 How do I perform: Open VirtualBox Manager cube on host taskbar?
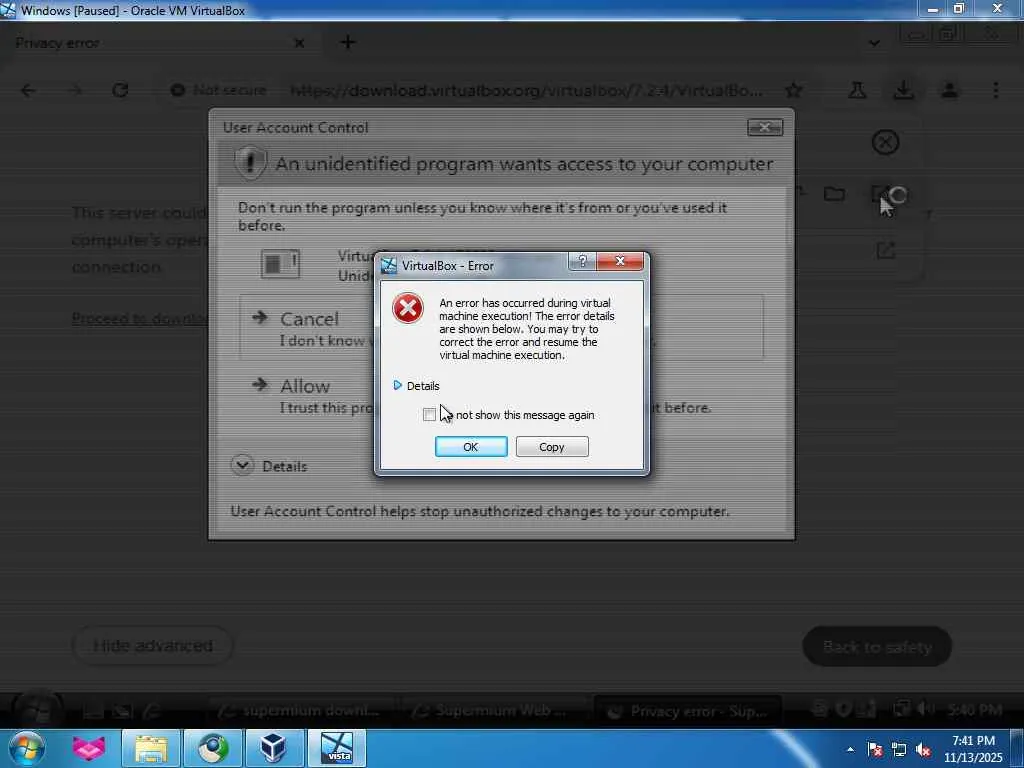click(x=274, y=748)
